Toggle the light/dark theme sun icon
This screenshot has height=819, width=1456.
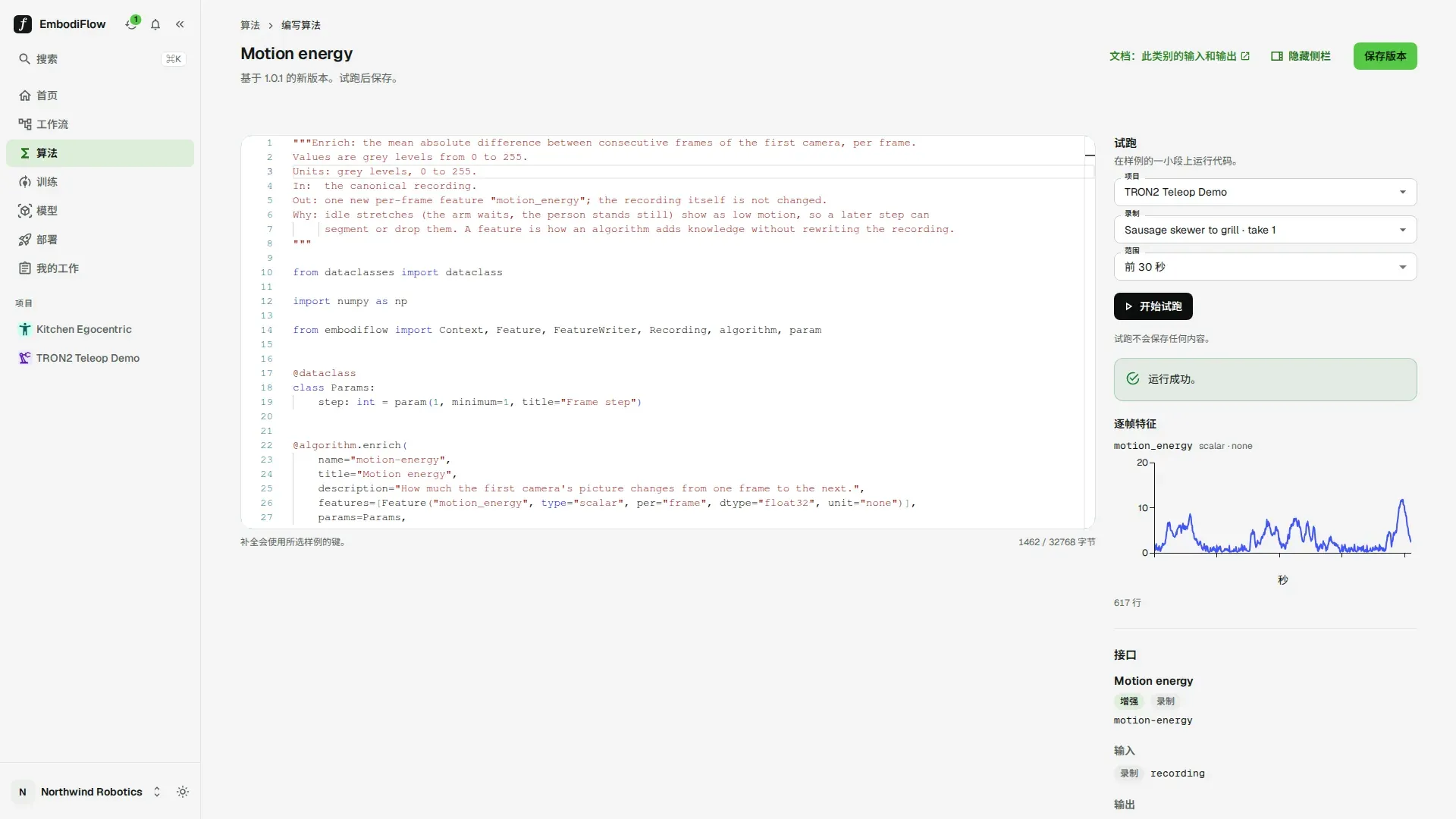click(183, 792)
